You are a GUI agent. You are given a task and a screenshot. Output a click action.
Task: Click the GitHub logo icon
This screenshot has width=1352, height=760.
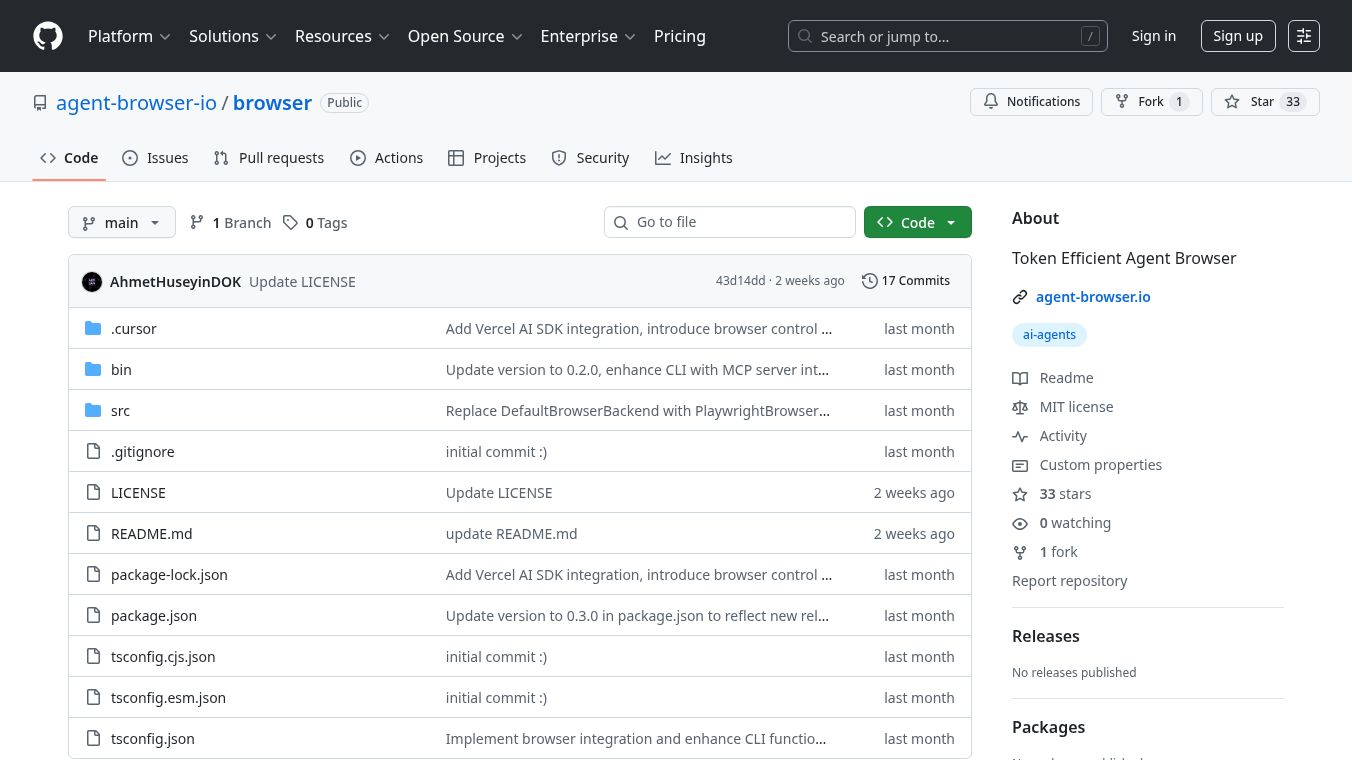click(48, 36)
